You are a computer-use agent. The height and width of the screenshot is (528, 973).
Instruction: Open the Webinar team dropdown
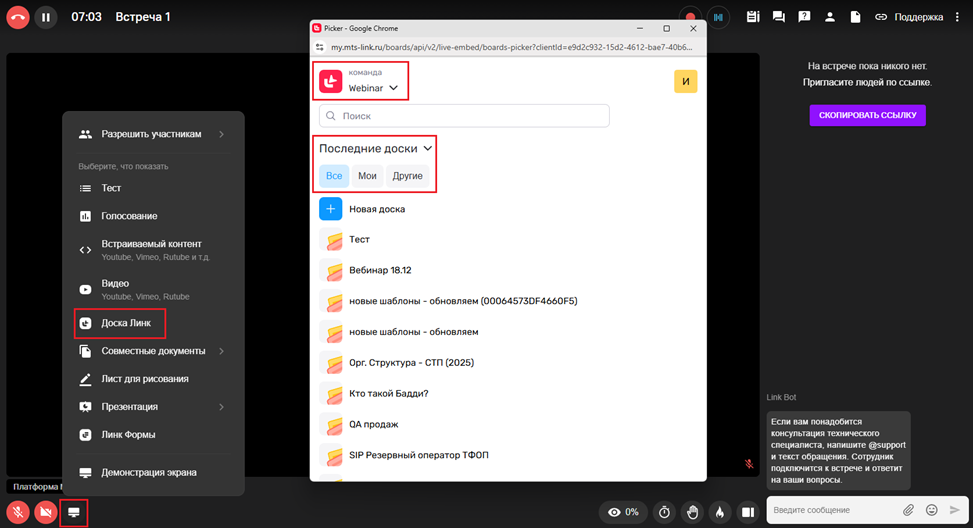(373, 88)
